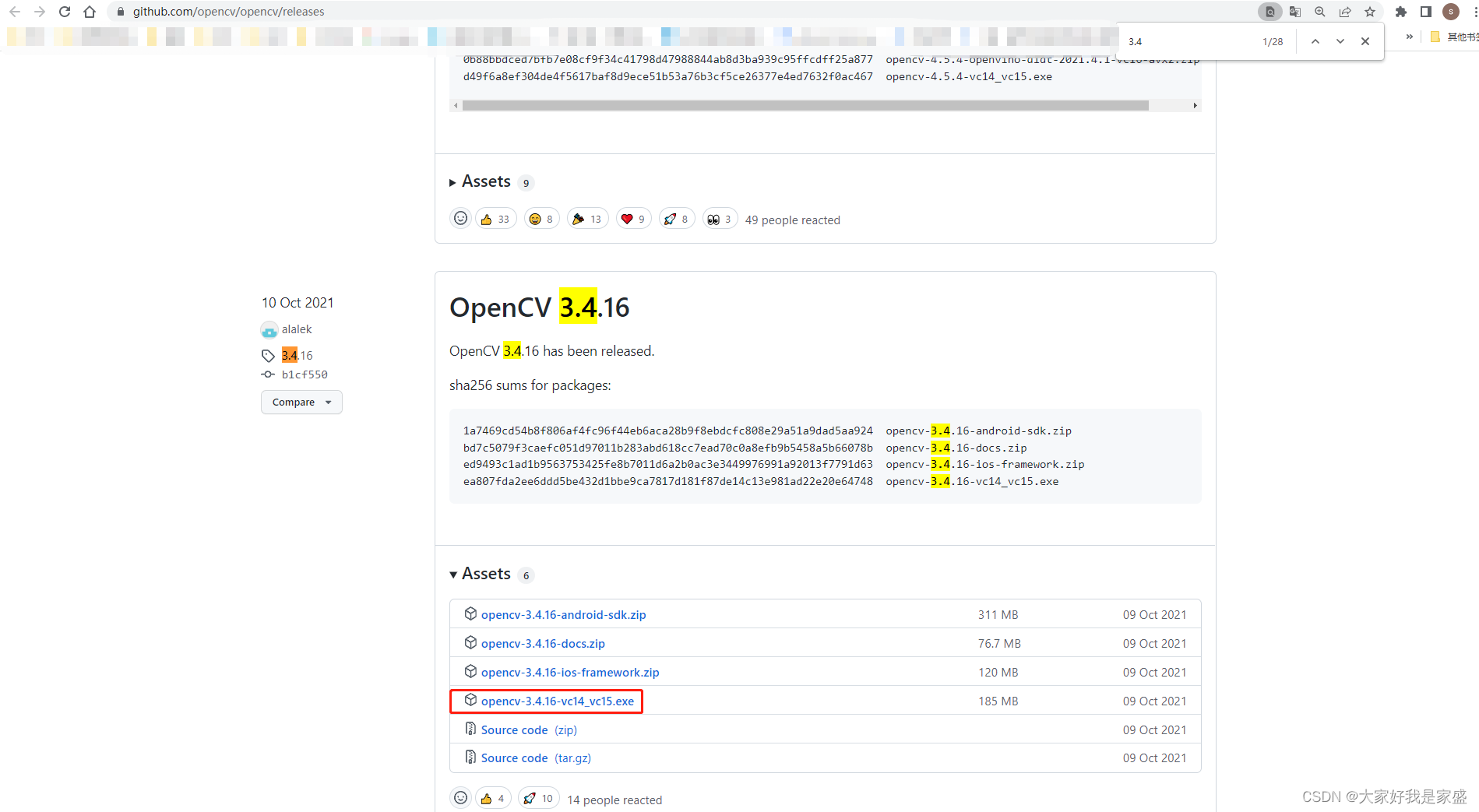Go forward in browser history
Screen dimensions: 1479x812
40,12
